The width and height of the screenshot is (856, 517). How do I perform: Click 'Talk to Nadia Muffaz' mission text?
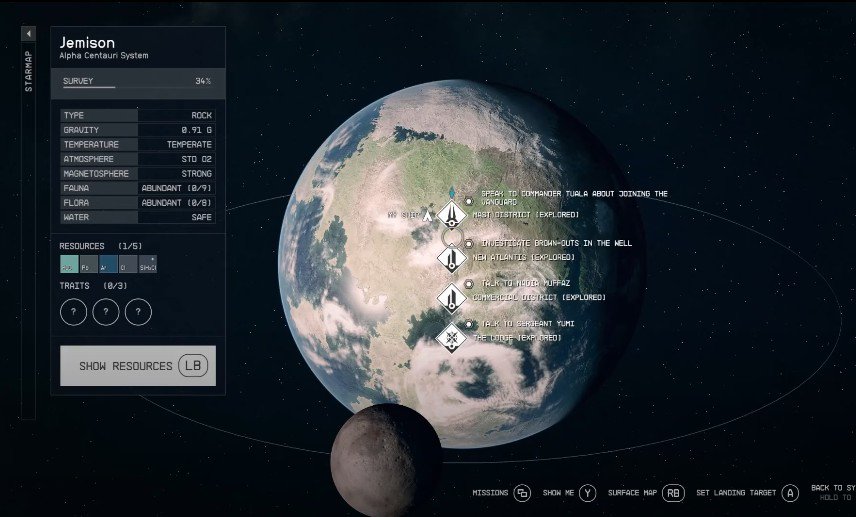[x=525, y=284]
